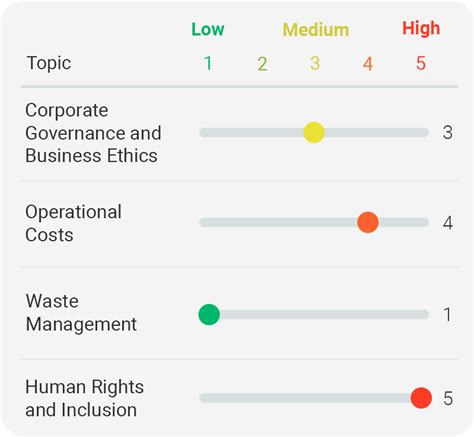Click the Operational Costs value 4
Screen dimensions: 474x437
pos(448,223)
